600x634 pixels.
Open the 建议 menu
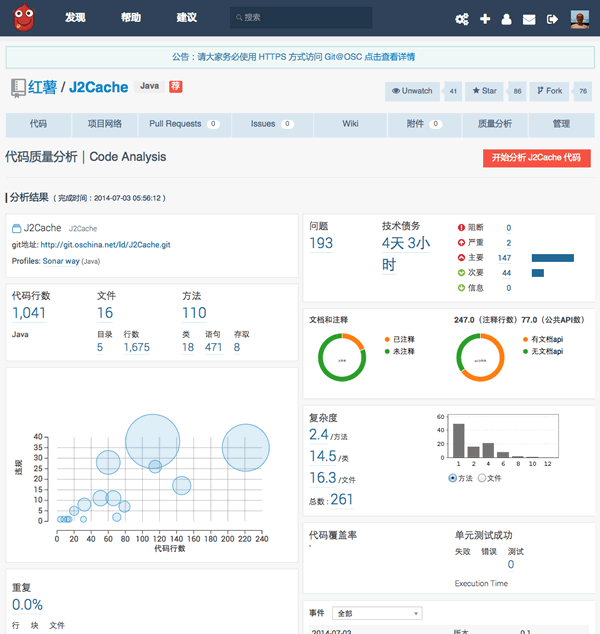pyautogui.click(x=187, y=17)
